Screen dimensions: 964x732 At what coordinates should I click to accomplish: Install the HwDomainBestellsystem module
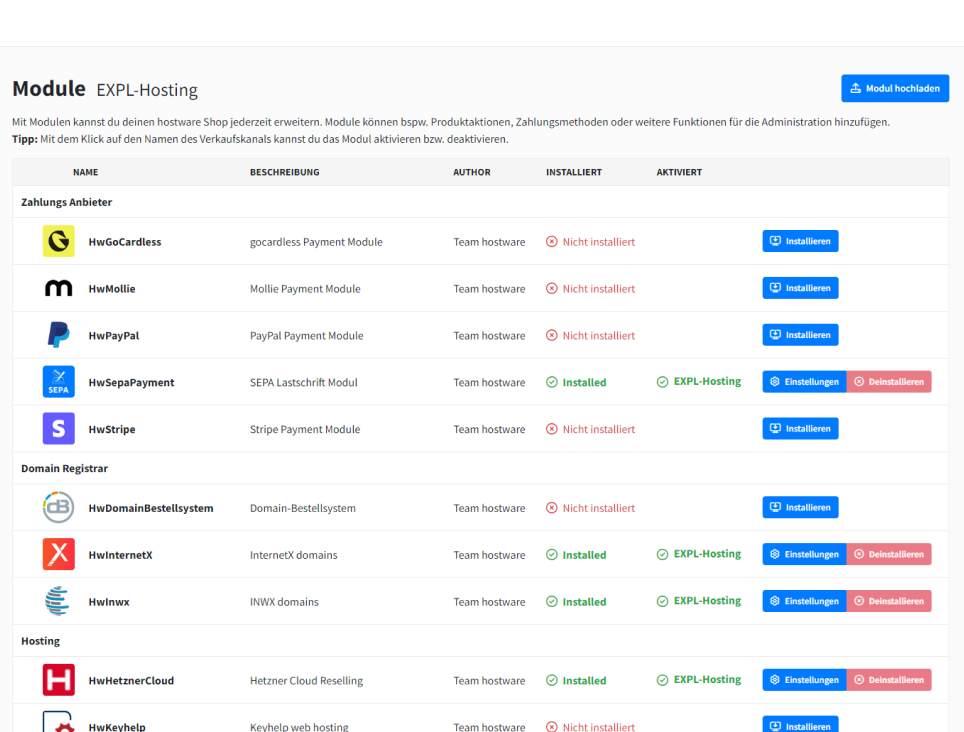800,507
